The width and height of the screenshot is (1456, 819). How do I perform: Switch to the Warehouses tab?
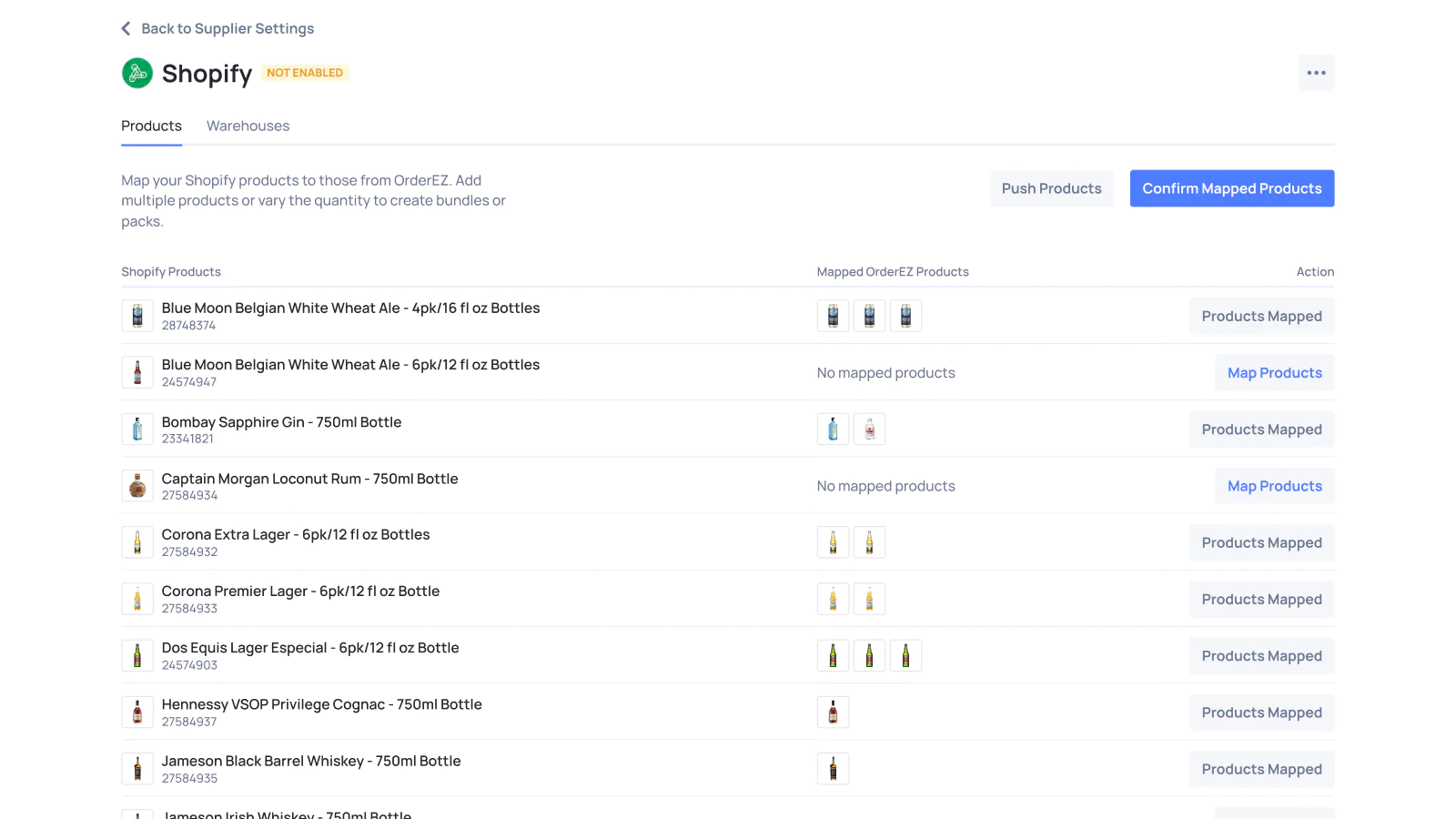coord(248,126)
